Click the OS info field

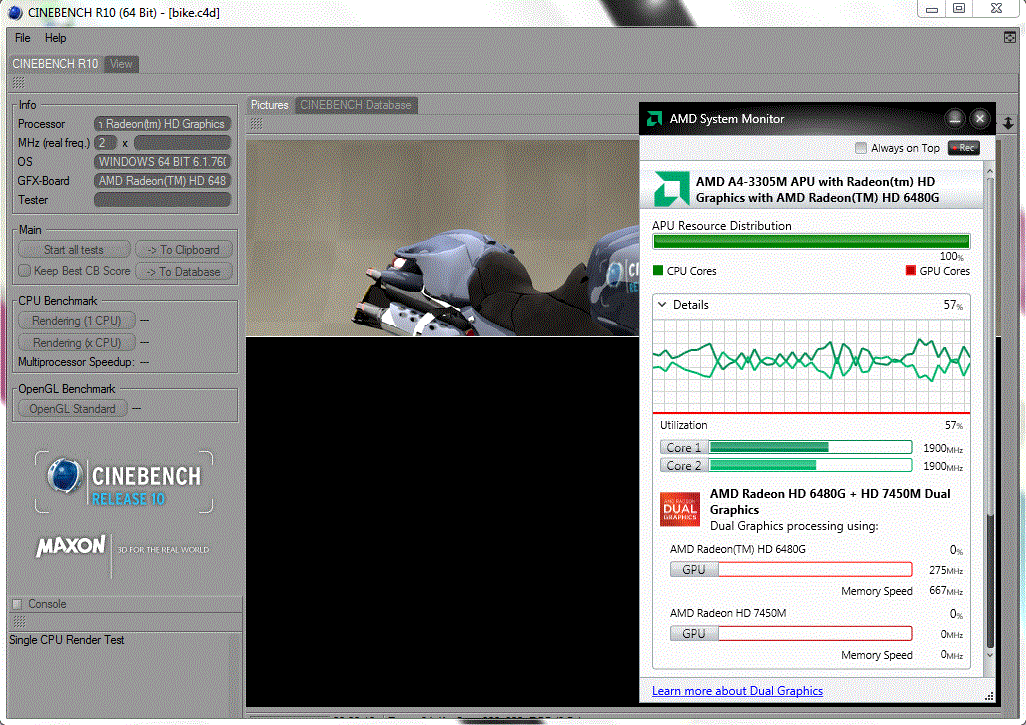point(162,162)
